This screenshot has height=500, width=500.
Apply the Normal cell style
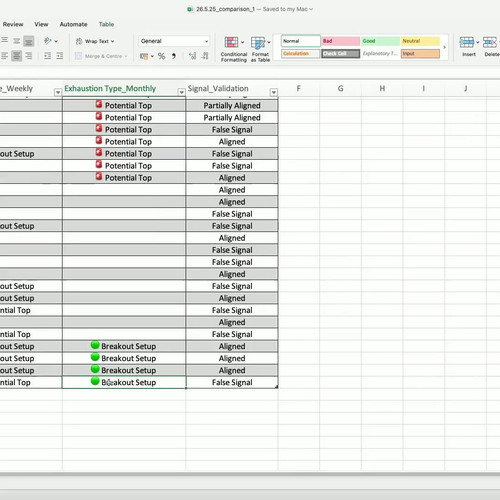click(x=300, y=41)
